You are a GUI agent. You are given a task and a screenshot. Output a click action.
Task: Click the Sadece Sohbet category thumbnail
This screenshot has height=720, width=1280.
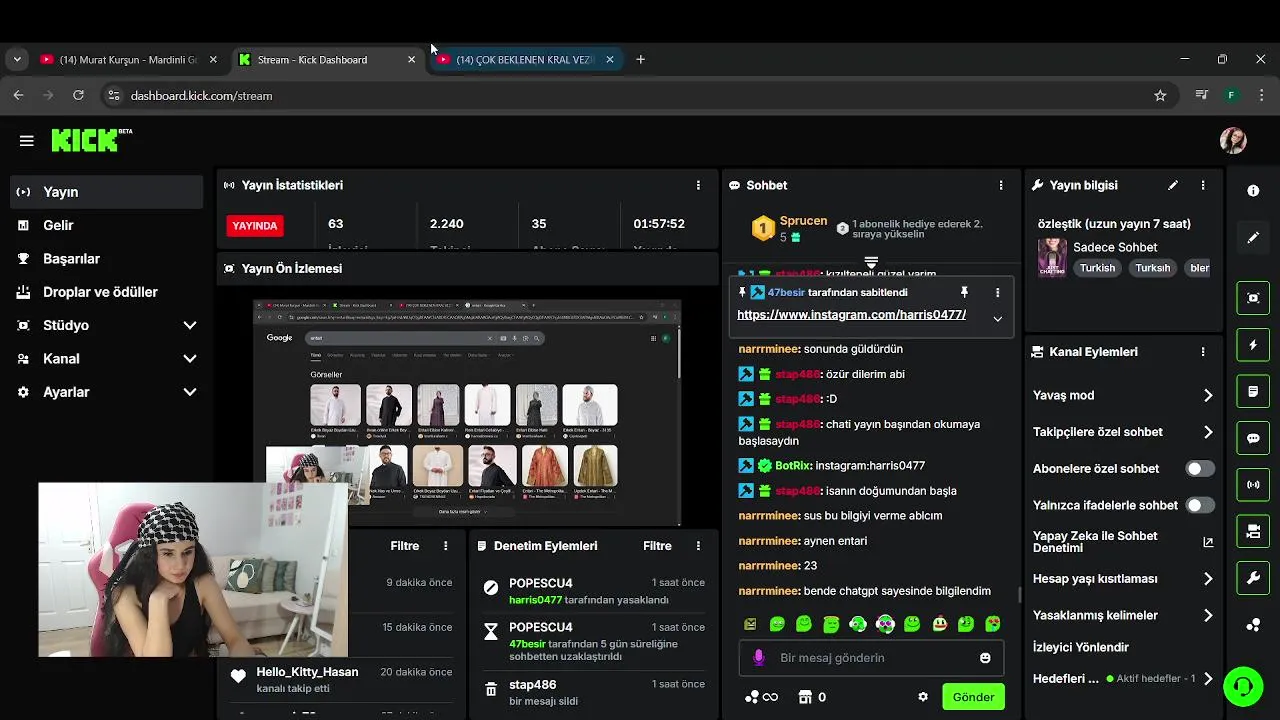point(1051,257)
